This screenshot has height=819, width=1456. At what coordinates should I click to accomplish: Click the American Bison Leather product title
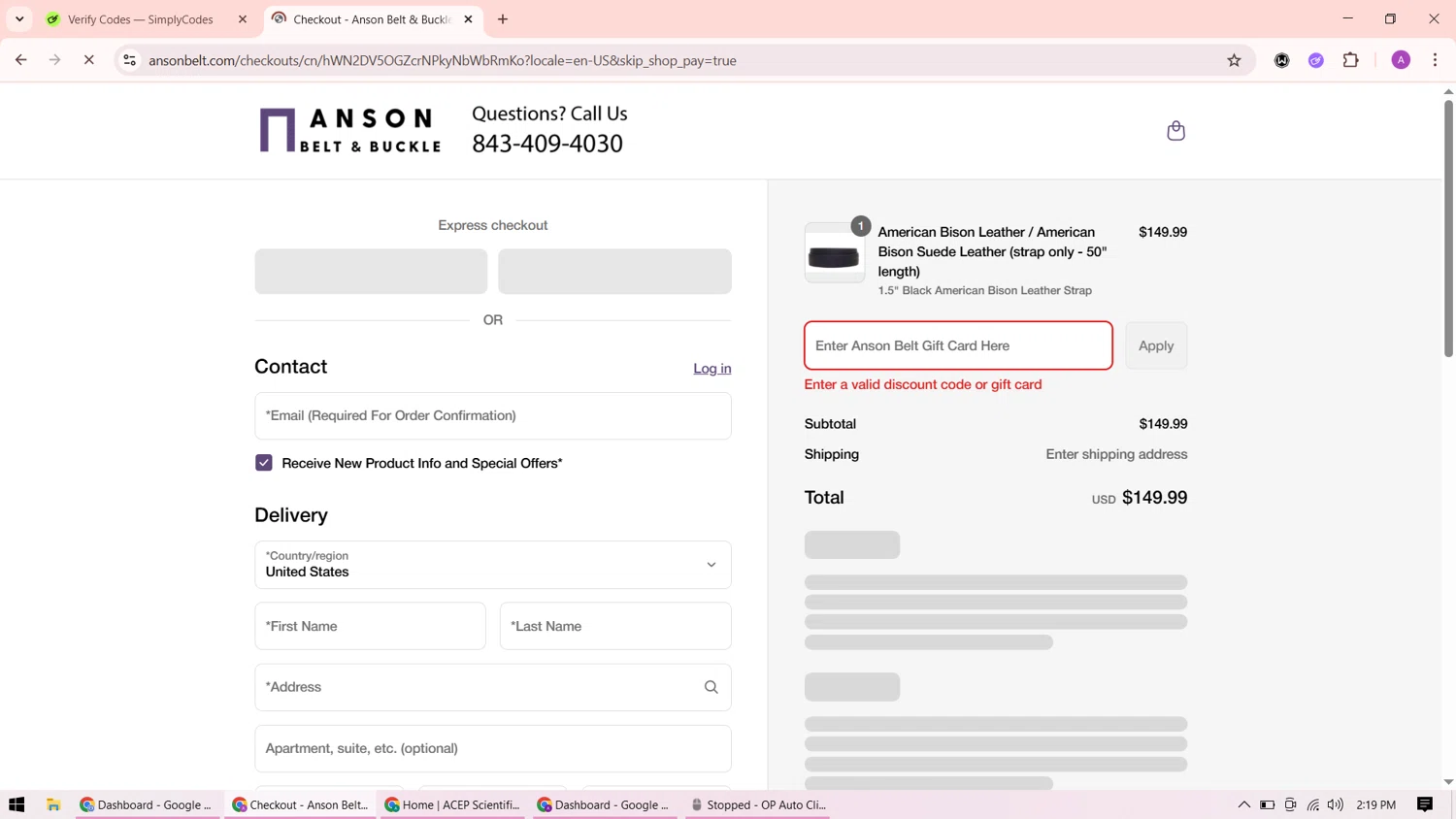point(993,251)
